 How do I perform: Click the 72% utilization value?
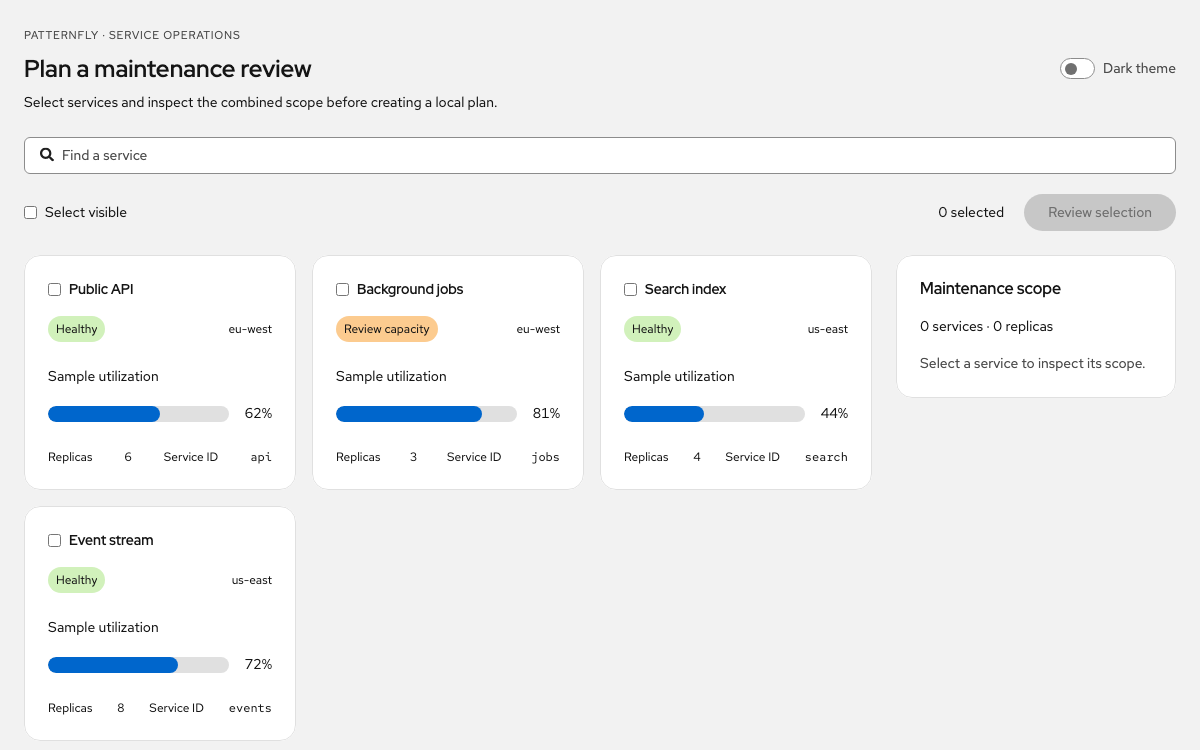tap(258, 664)
